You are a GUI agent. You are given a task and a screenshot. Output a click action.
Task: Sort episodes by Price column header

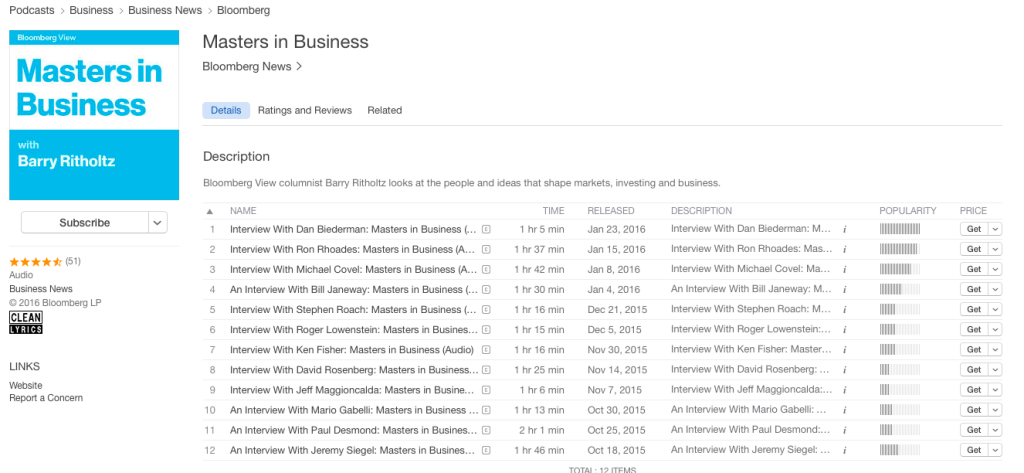pos(973,211)
